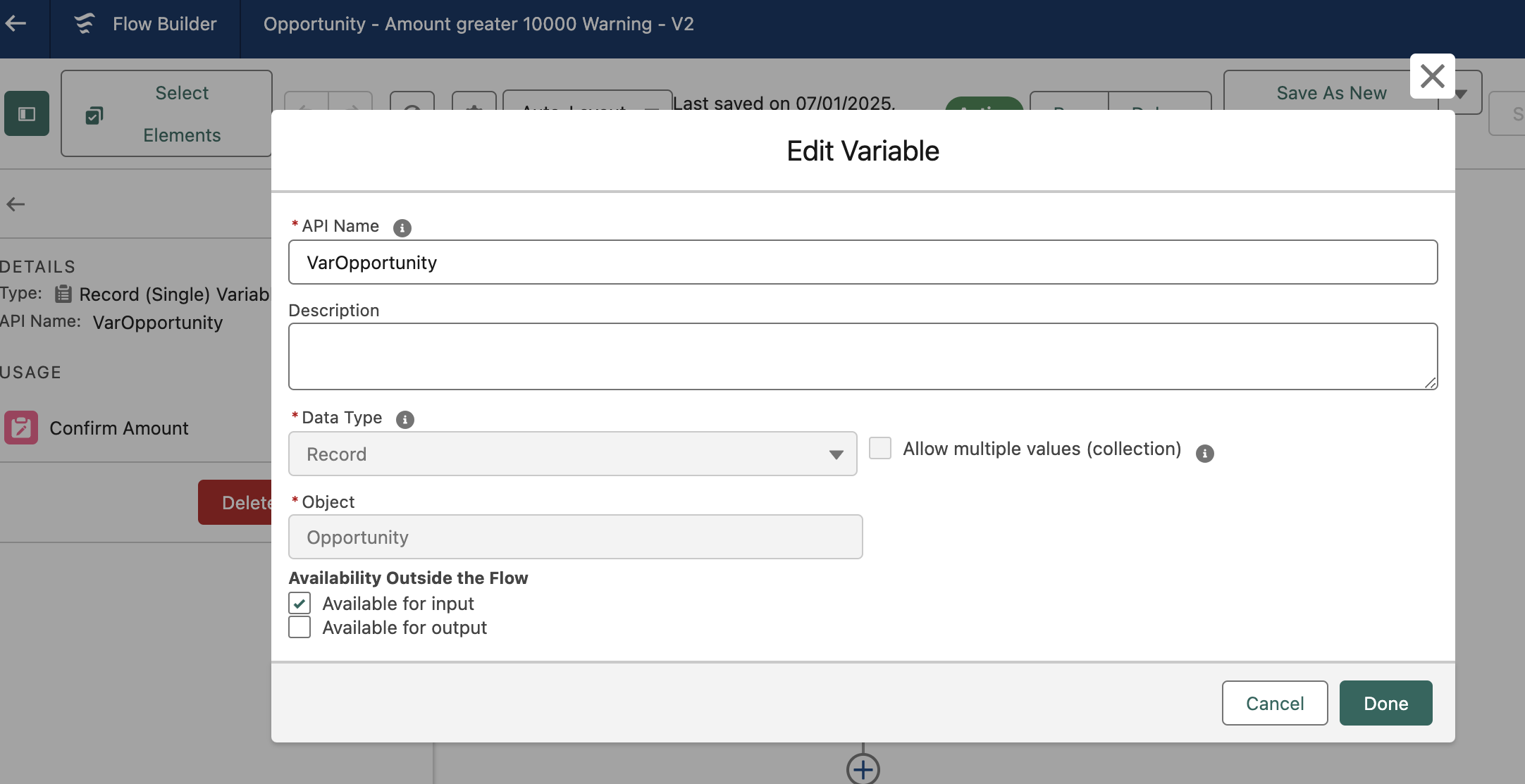The width and height of the screenshot is (1525, 784).
Task: Expand the Save As New dropdown arrow
Action: [1462, 94]
